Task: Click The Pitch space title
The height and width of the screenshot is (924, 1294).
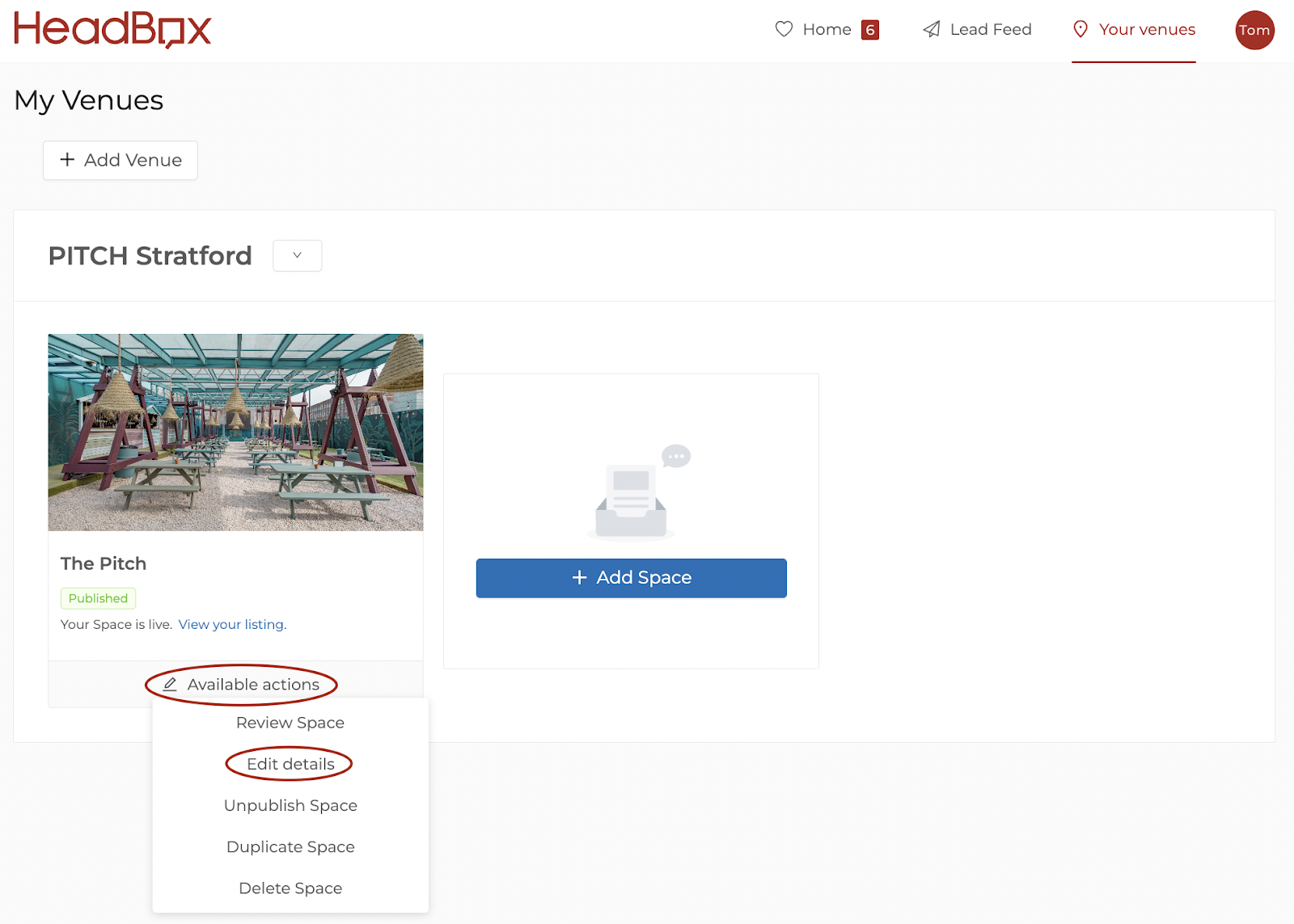Action: coord(104,563)
